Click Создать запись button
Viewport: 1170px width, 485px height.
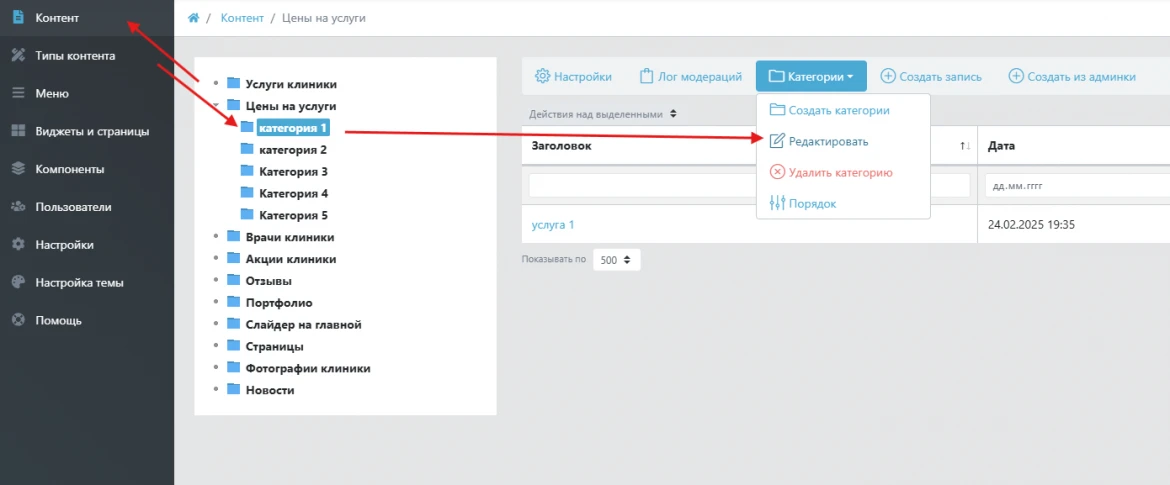(x=931, y=77)
